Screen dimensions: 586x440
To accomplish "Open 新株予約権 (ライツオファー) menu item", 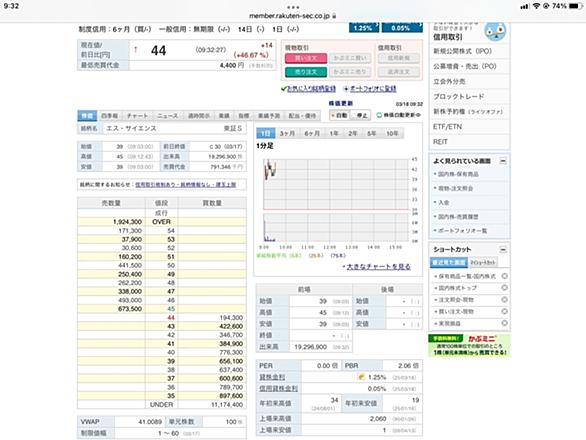I will (468, 112).
